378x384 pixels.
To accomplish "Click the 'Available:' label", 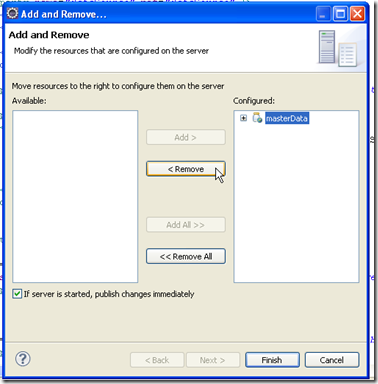I will (x=29, y=101).
